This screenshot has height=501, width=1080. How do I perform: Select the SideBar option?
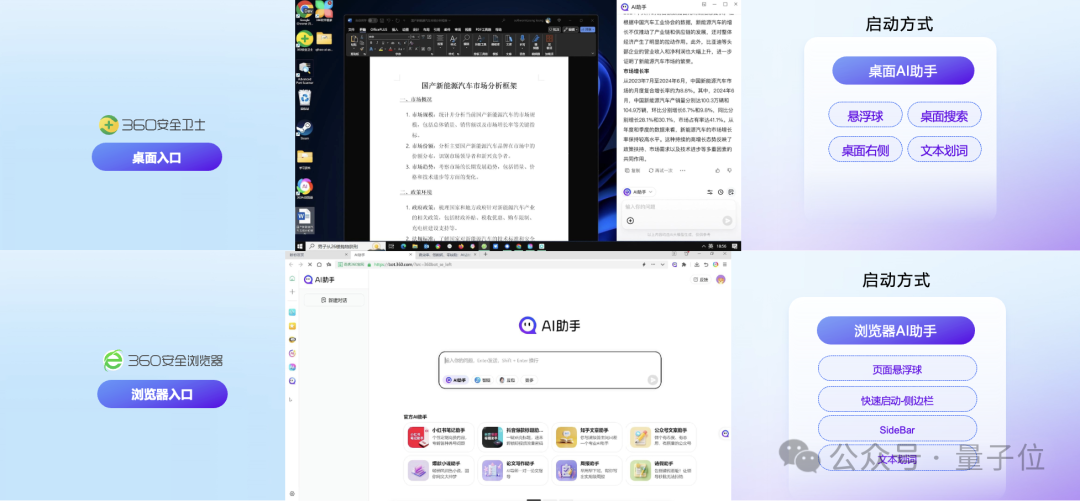pyautogui.click(x=897, y=429)
